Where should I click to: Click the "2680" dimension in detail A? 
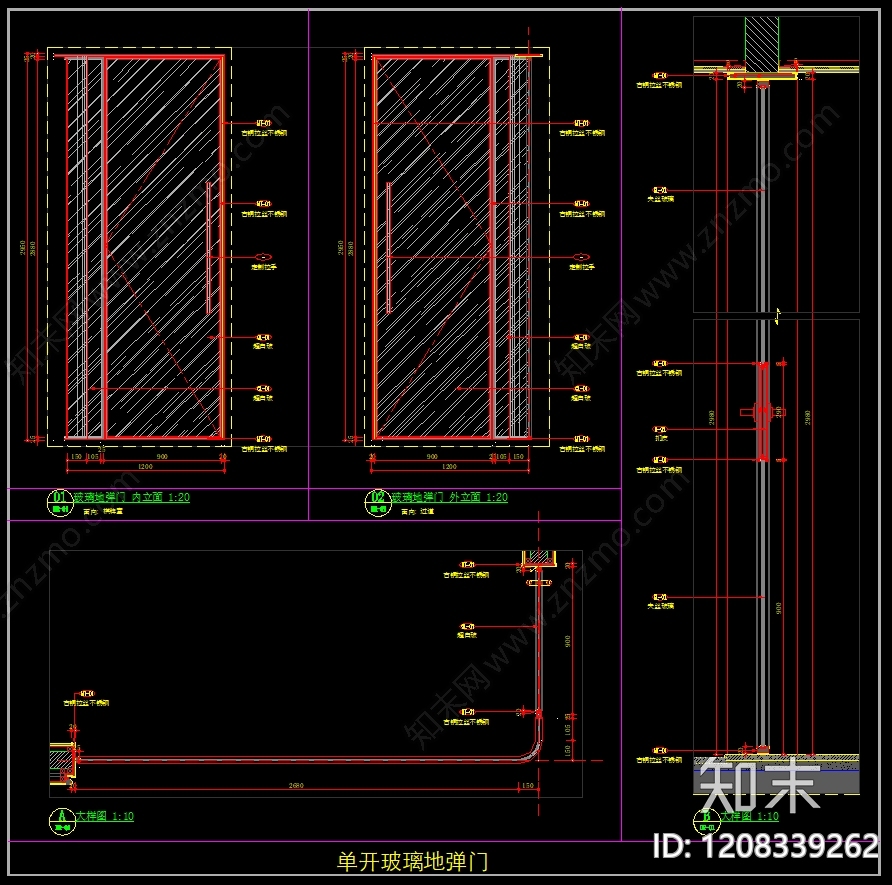(296, 785)
